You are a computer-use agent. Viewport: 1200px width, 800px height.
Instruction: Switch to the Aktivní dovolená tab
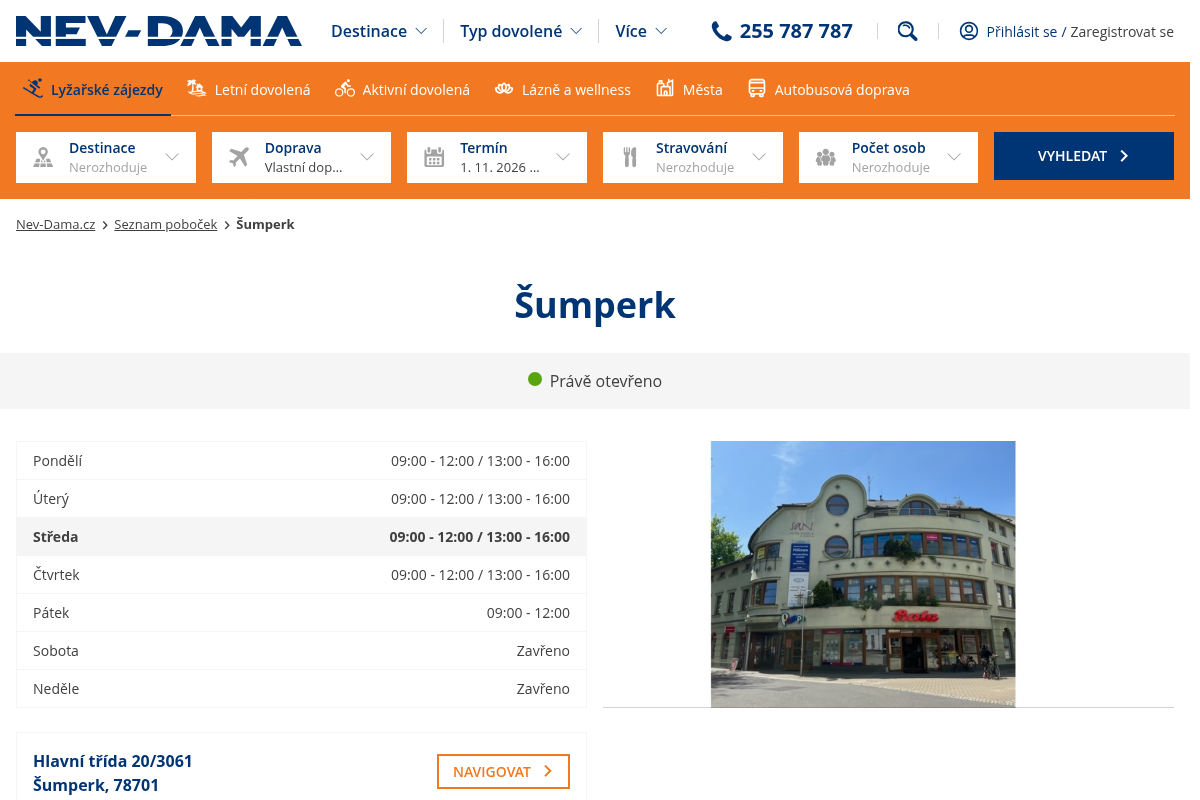[402, 90]
